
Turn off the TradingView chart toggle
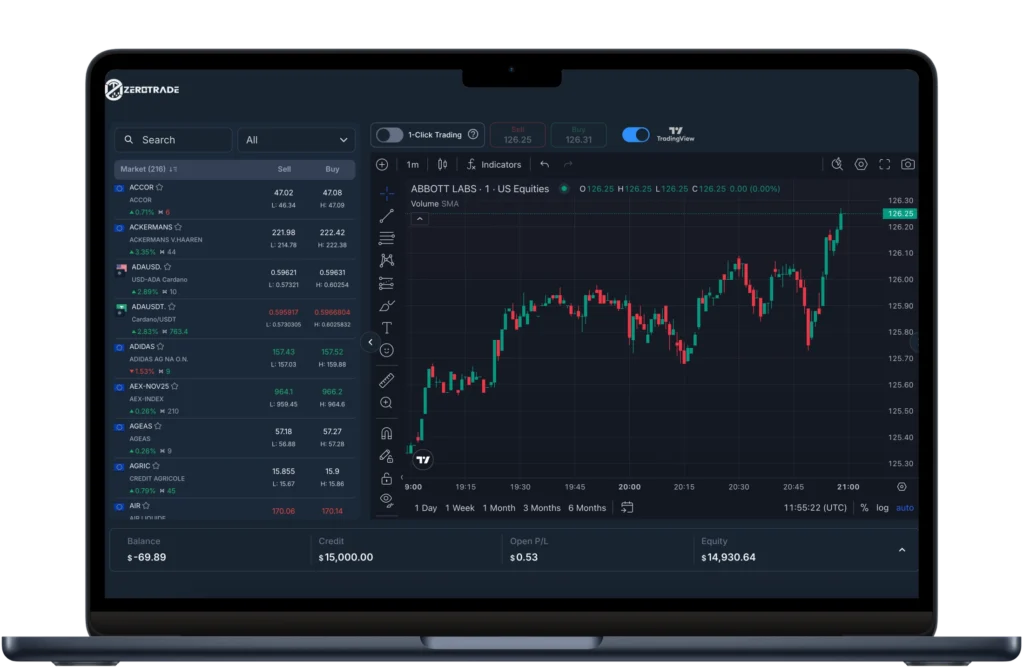(635, 135)
